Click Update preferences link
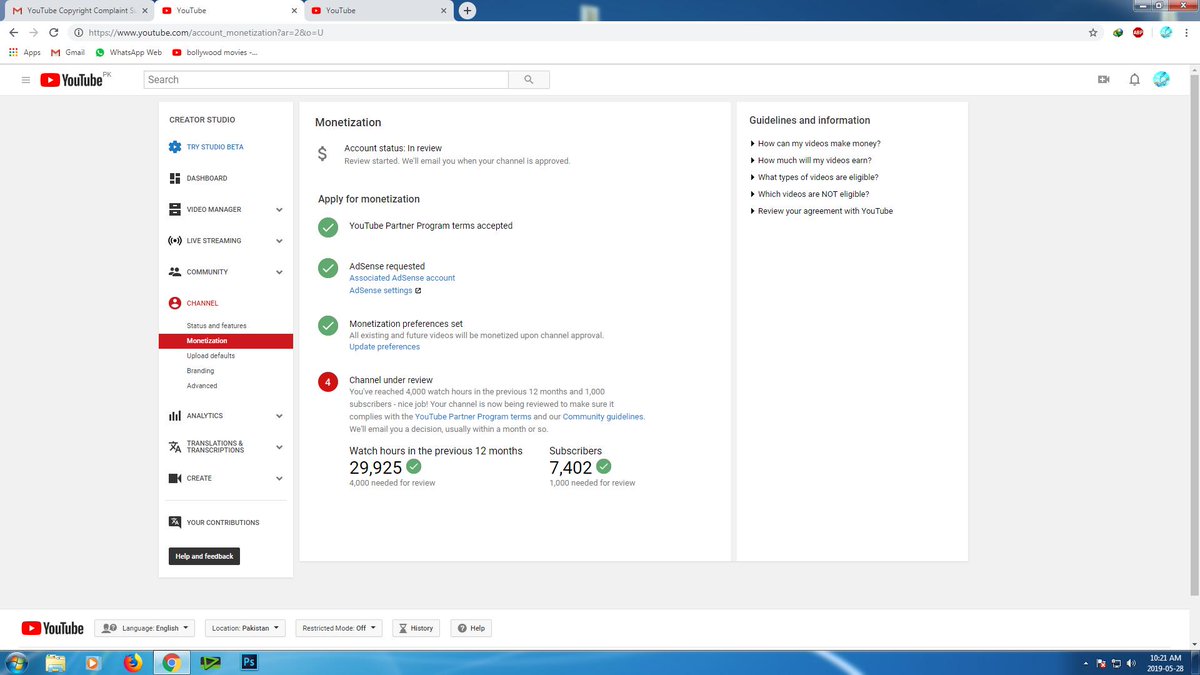 384,347
